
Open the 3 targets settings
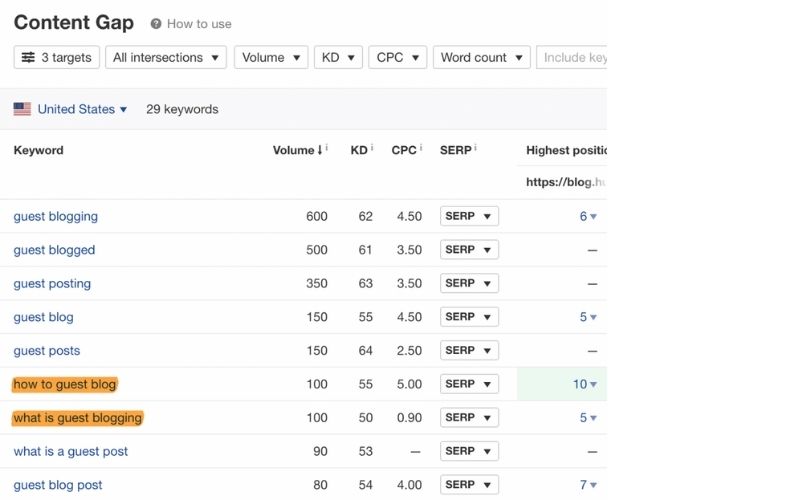[x=57, y=57]
